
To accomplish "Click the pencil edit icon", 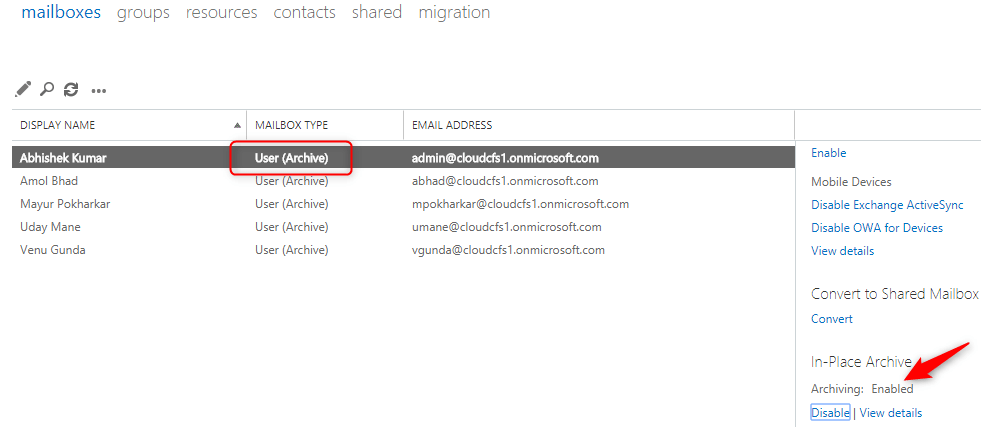I will [x=23, y=89].
